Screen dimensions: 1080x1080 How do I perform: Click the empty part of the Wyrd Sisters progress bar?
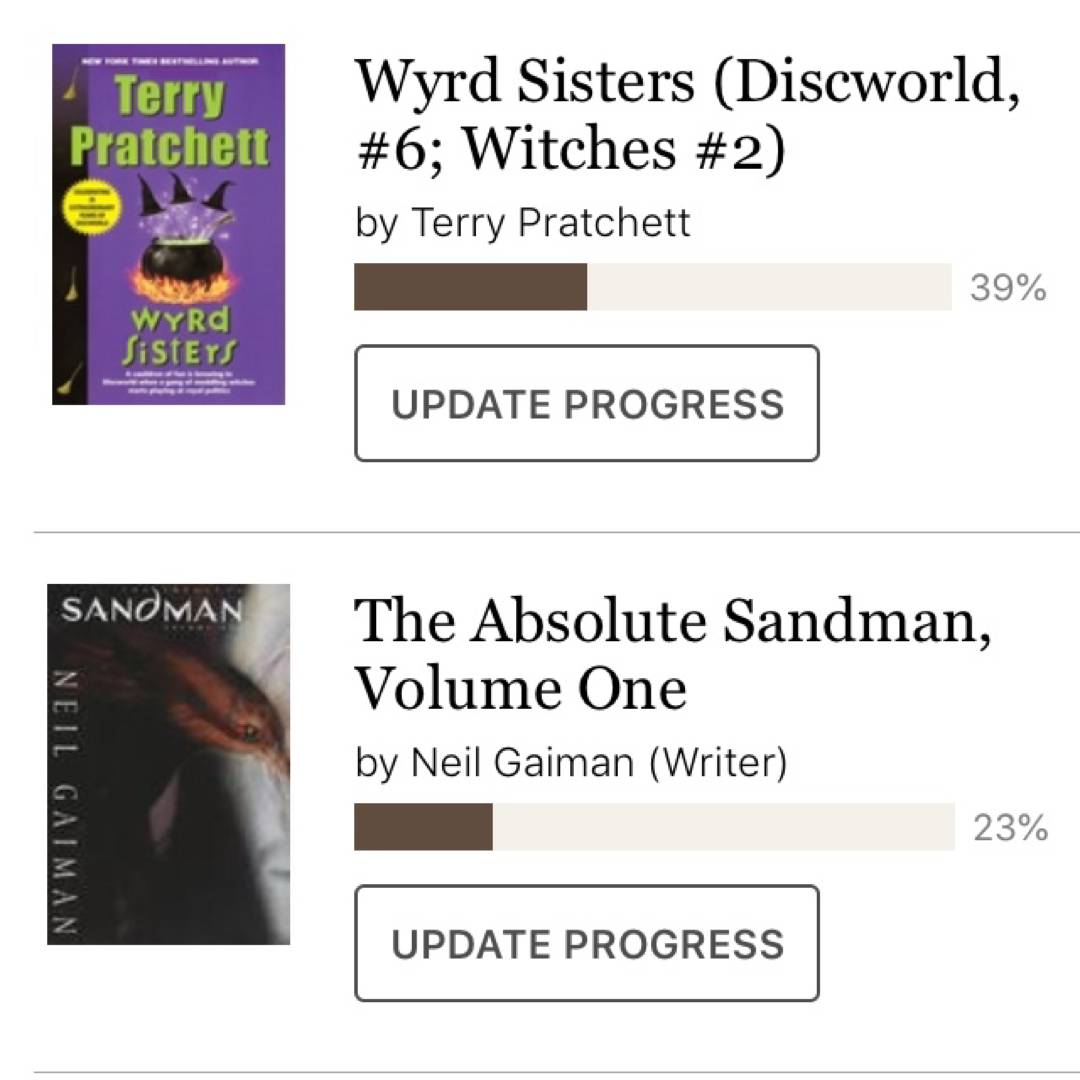coord(768,288)
